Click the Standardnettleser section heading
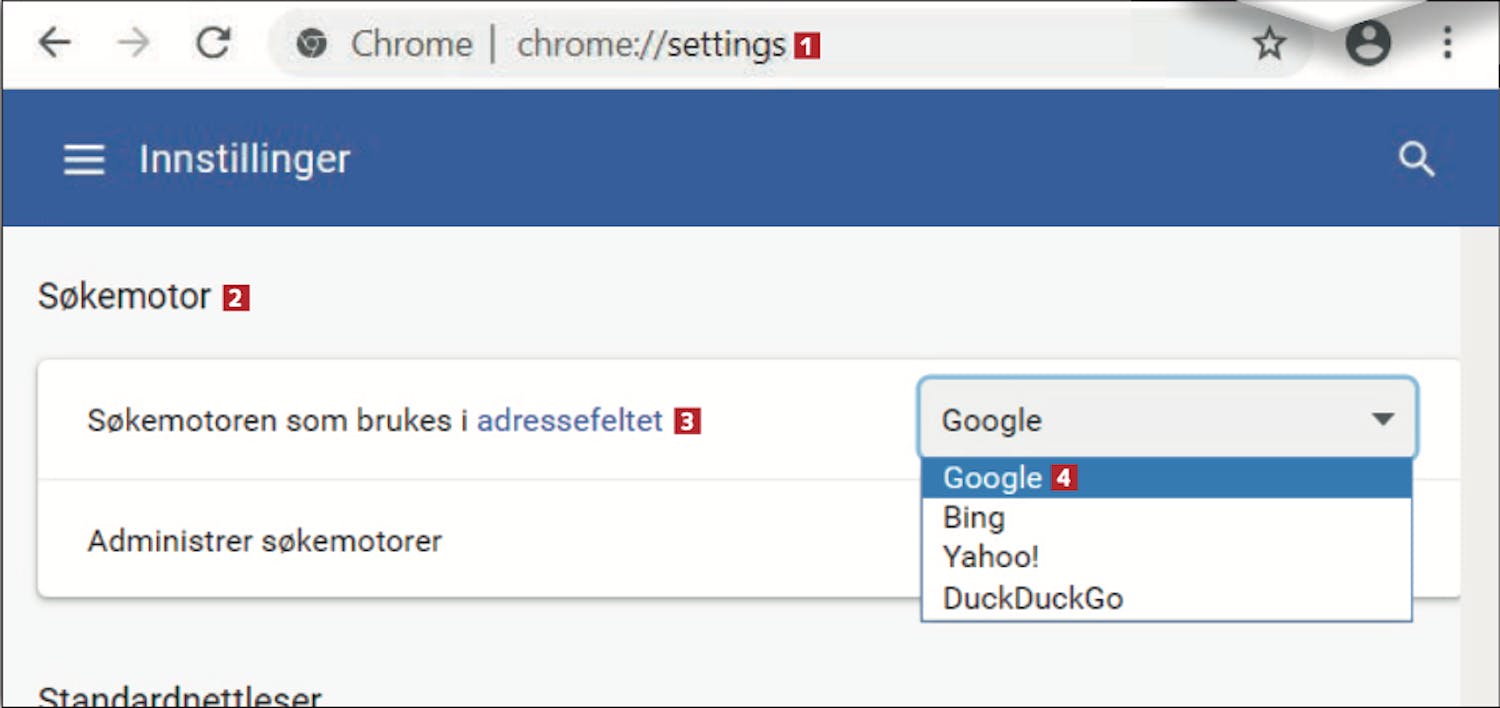Image resolution: width=1500 pixels, height=708 pixels. [x=180, y=694]
